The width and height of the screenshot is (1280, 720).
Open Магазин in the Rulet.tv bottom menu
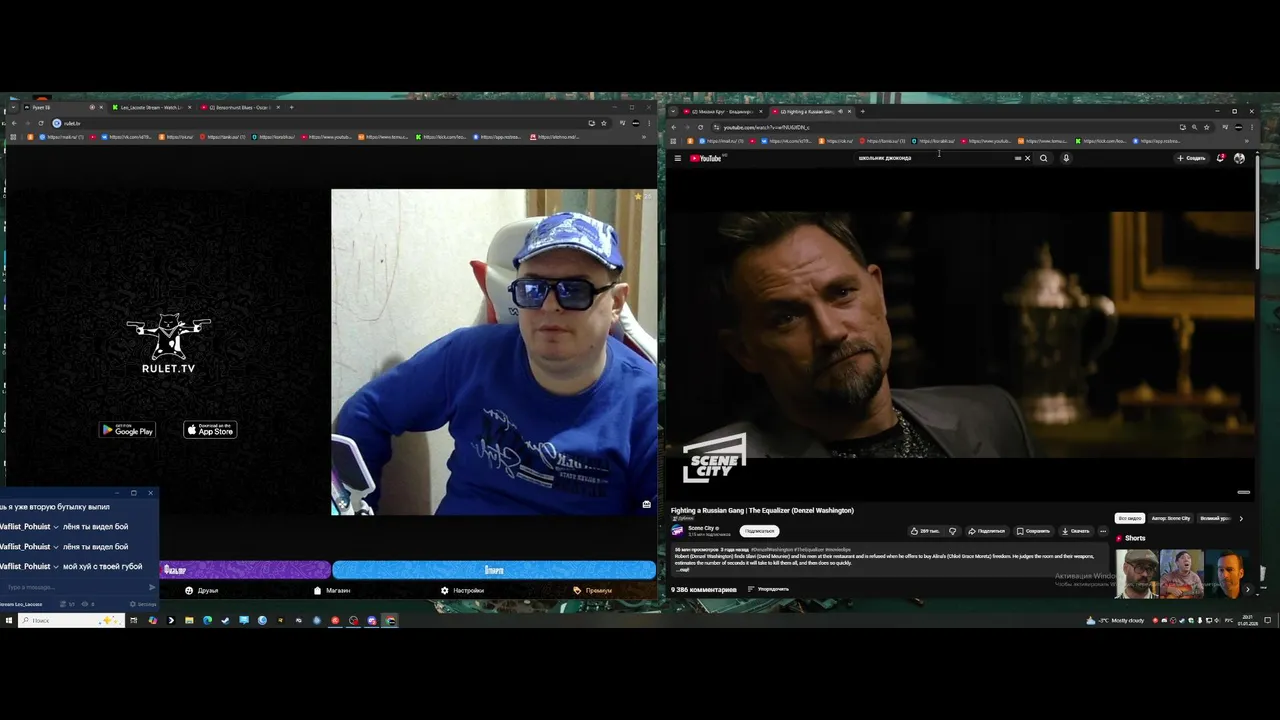point(332,590)
